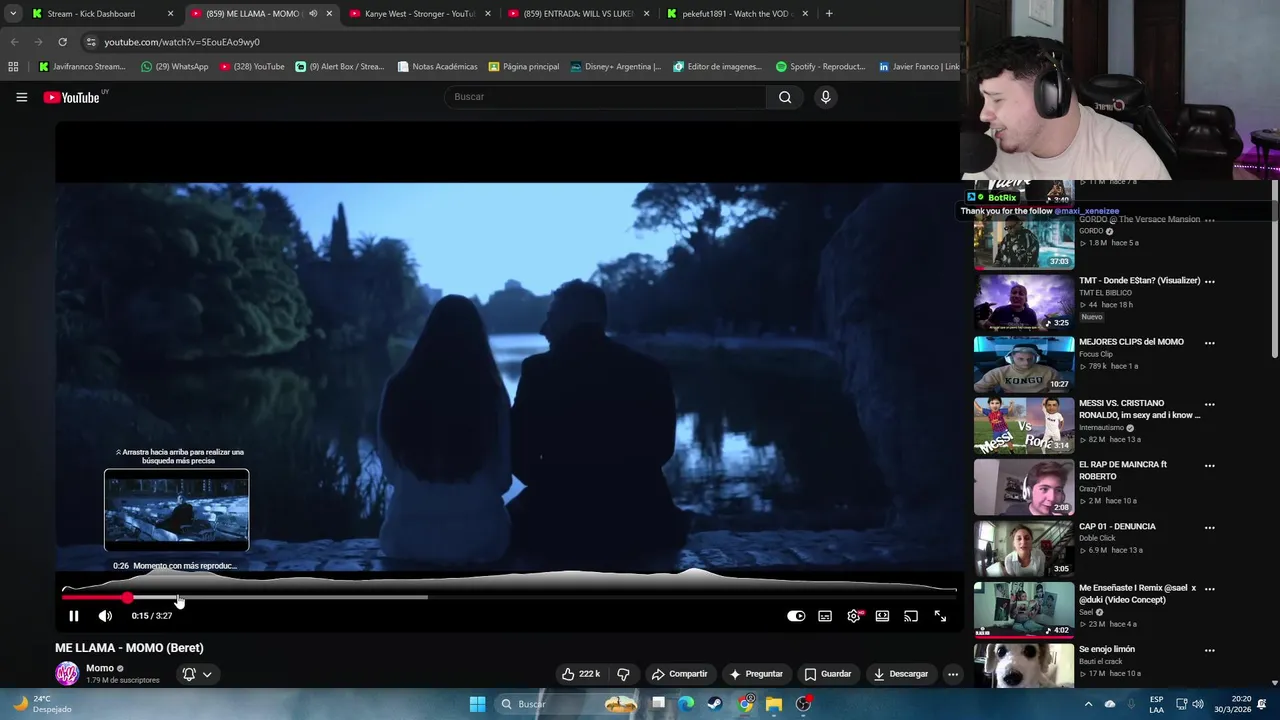1280x720 pixels.
Task: Open the player settings gear
Action: pyautogui.click(x=854, y=616)
